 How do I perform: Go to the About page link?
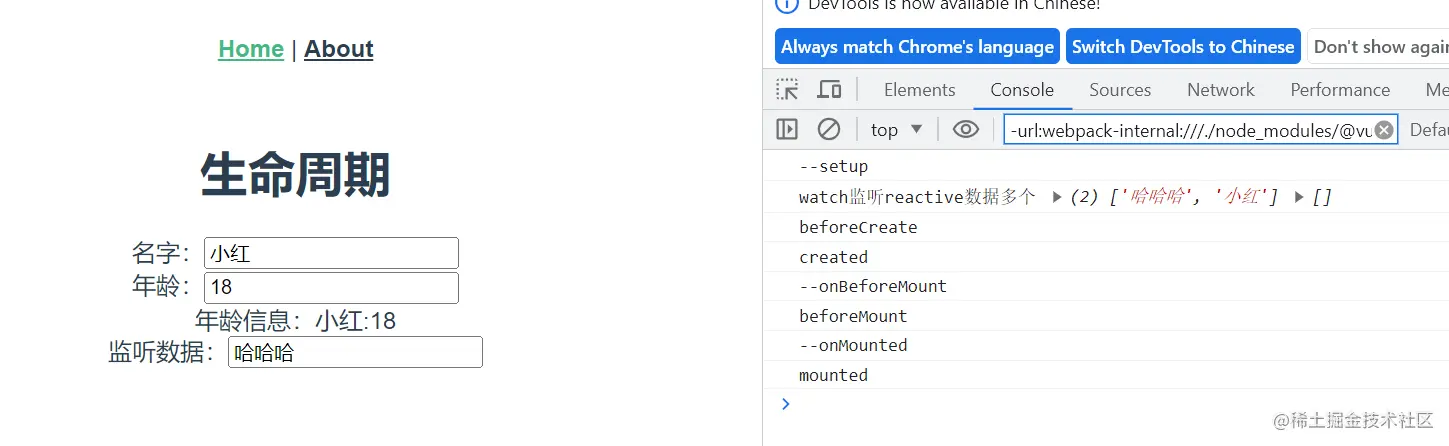(339, 49)
